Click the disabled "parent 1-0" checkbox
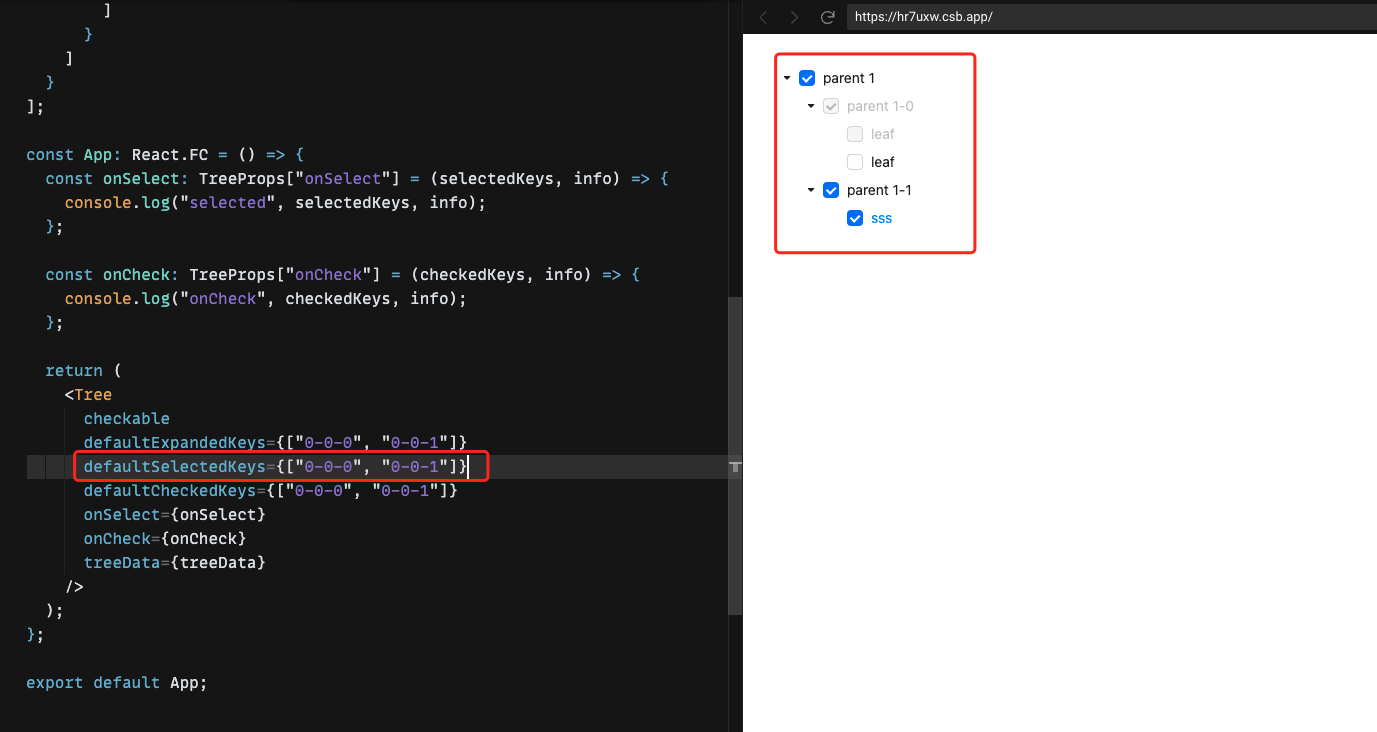Screen dimensions: 1377x732 click(831, 106)
